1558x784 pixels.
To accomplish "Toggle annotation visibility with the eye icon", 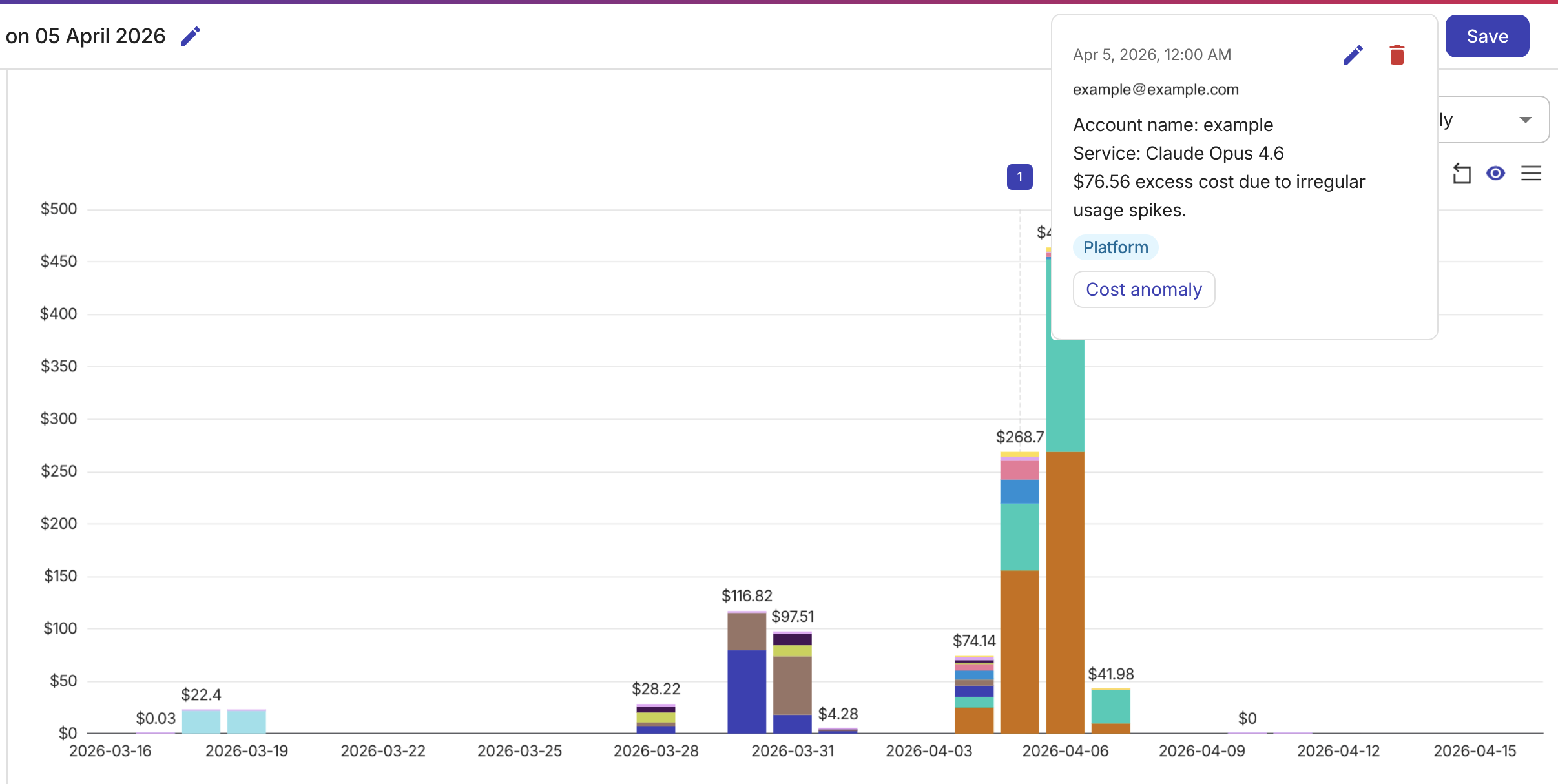I will [x=1495, y=174].
